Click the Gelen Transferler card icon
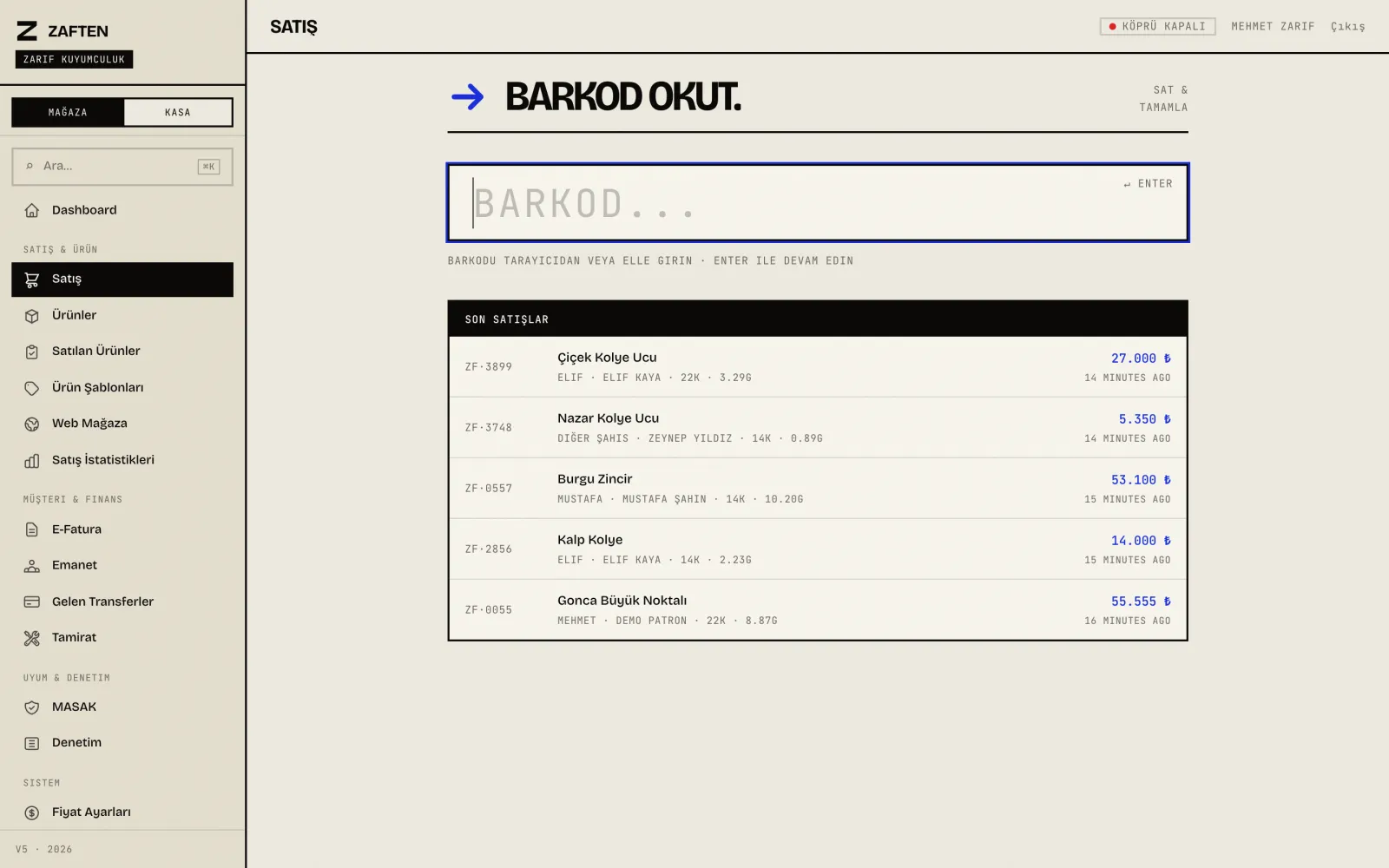 32,602
